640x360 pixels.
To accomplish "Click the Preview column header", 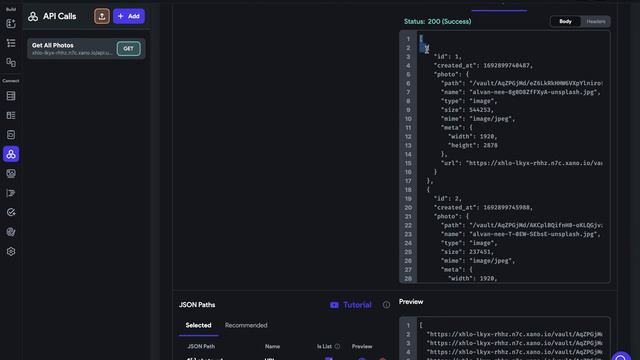I will 362,347.
